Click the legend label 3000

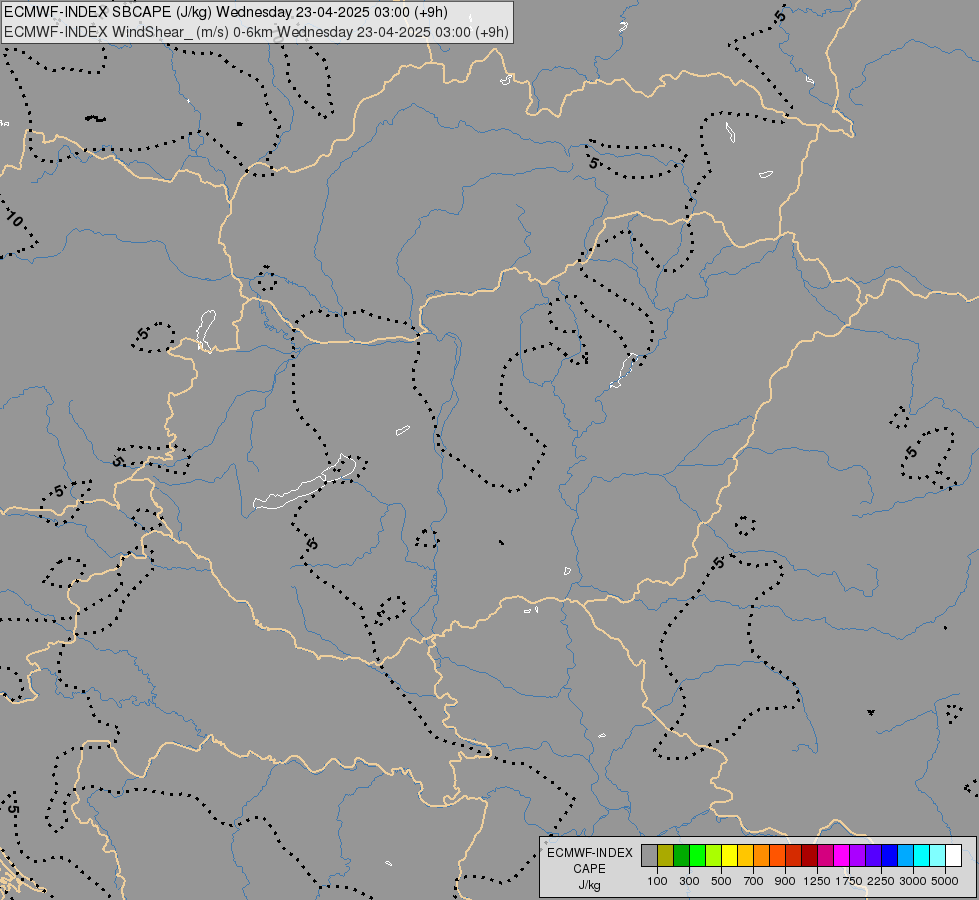tap(913, 881)
